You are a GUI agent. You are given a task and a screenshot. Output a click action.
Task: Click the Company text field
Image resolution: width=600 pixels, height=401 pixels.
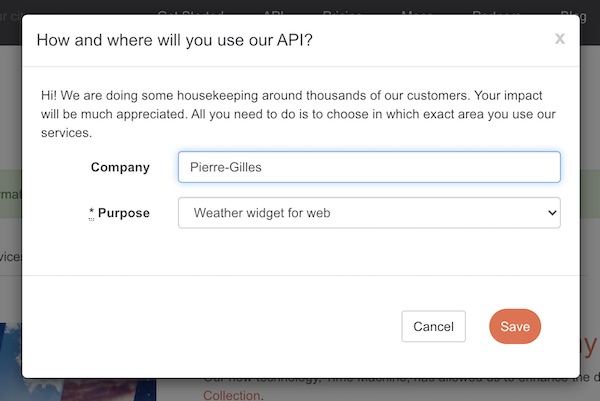coord(368,167)
